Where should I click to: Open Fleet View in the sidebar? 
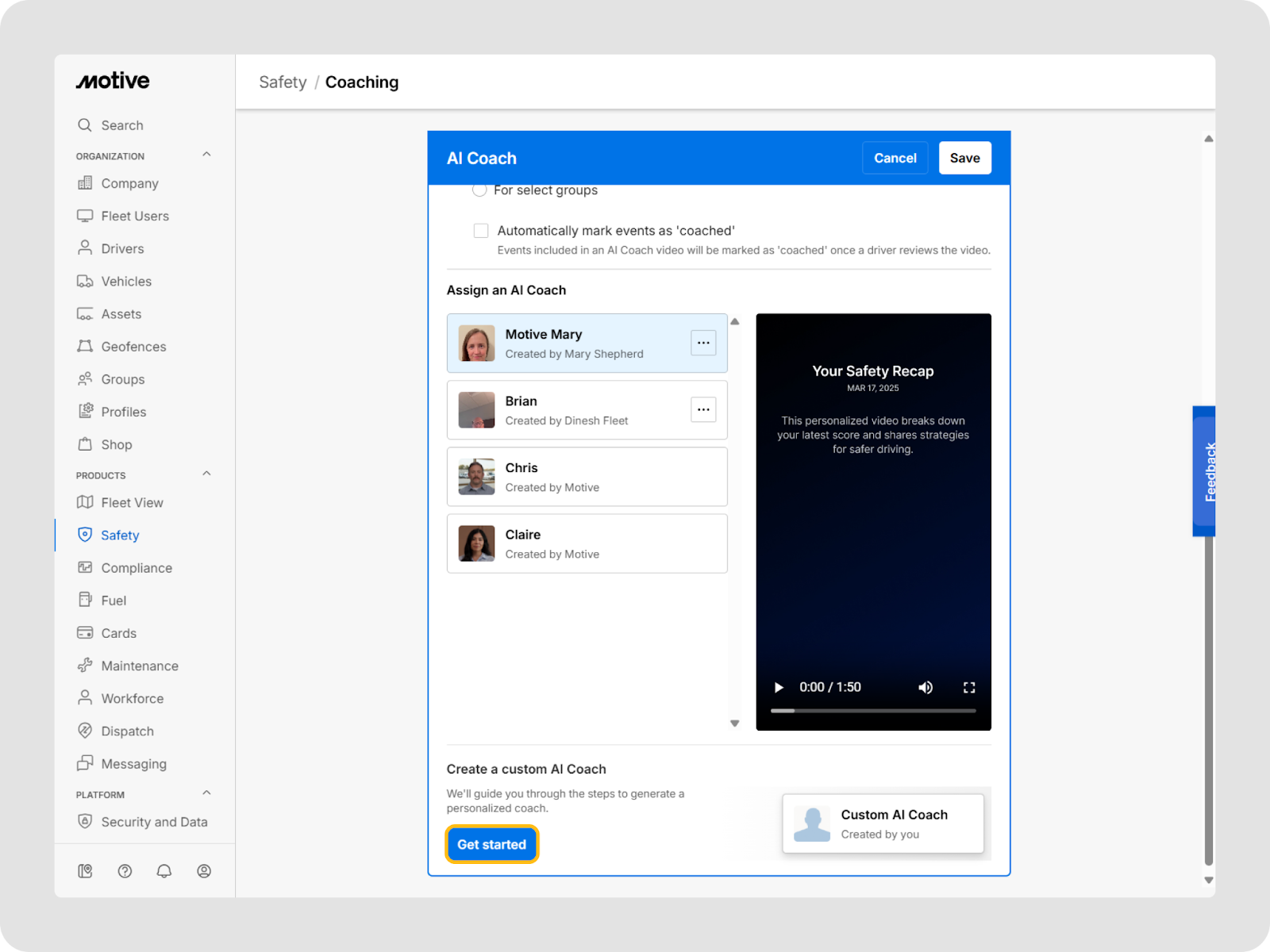click(x=132, y=502)
